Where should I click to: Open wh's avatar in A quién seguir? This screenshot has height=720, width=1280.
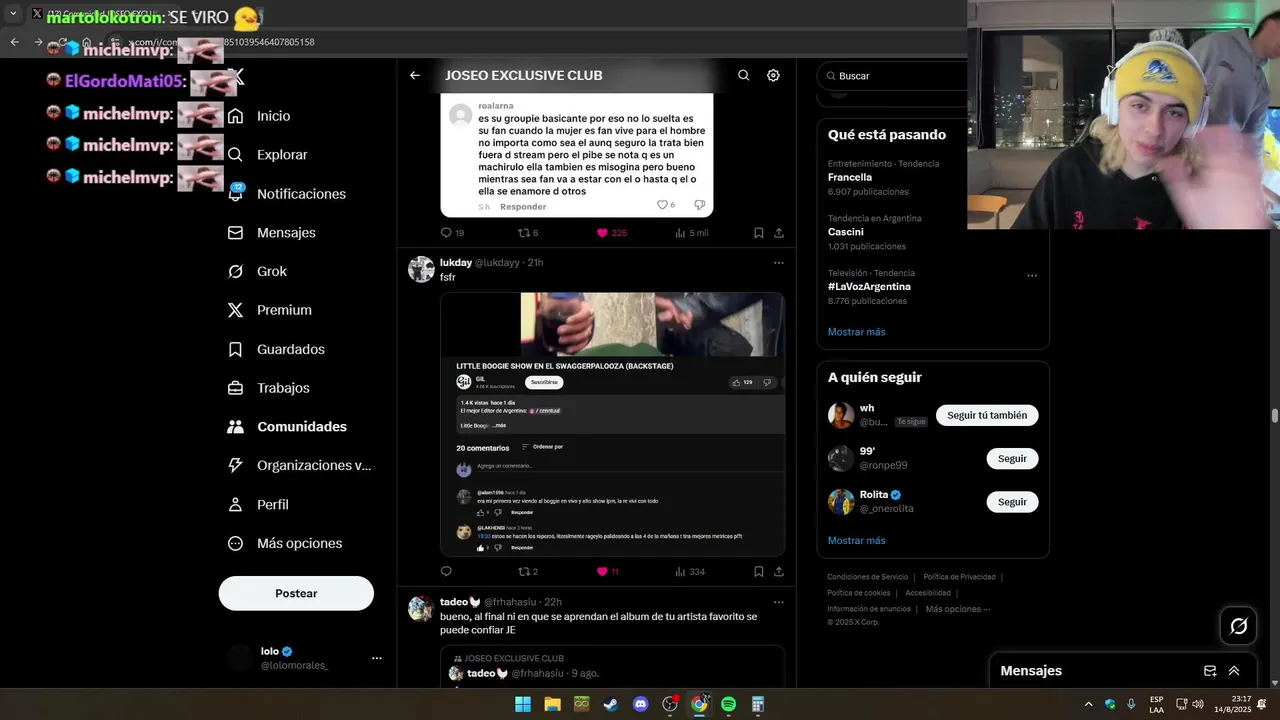click(x=841, y=415)
